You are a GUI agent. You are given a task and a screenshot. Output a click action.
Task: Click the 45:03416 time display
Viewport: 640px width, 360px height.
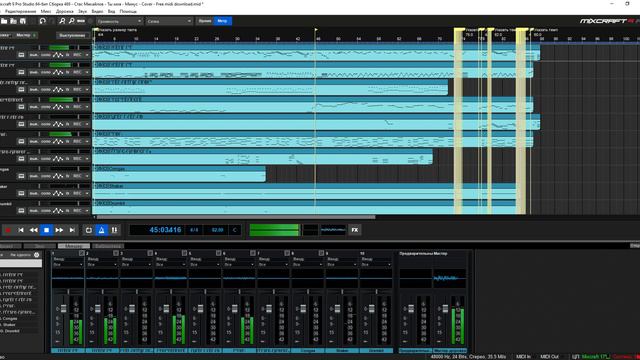165,230
